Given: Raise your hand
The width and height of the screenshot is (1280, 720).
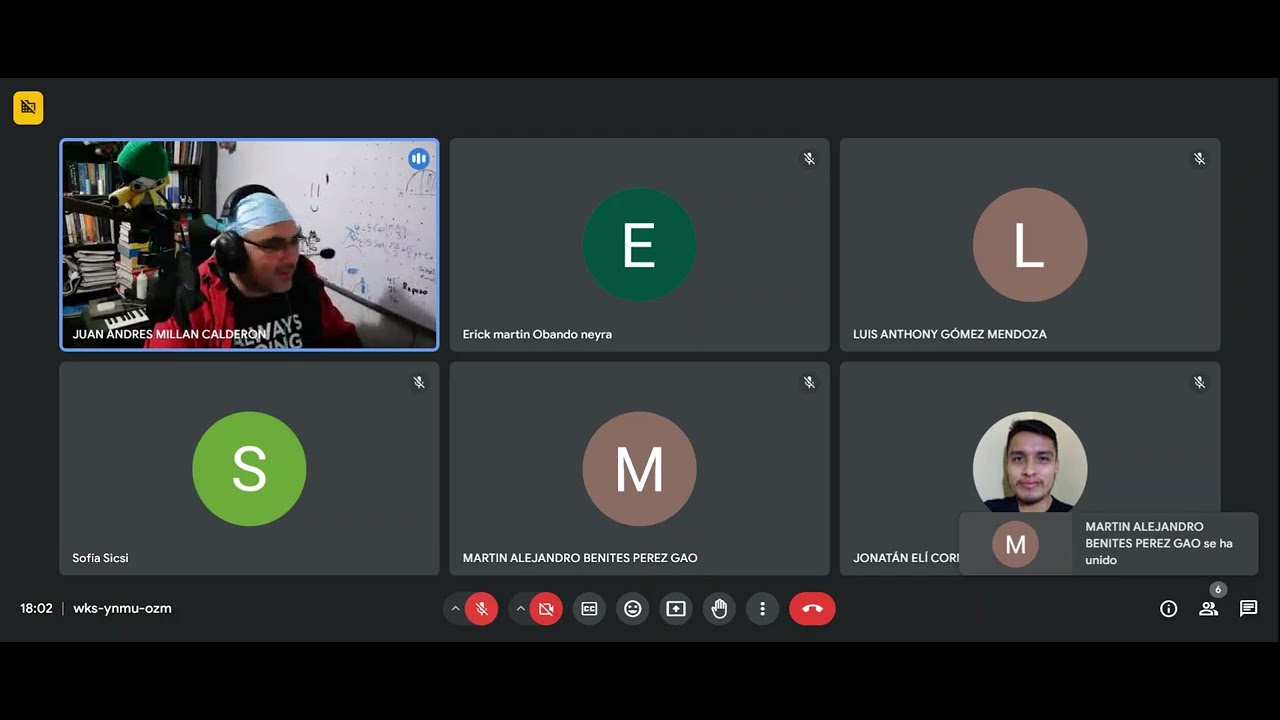Looking at the screenshot, I should tap(719, 608).
